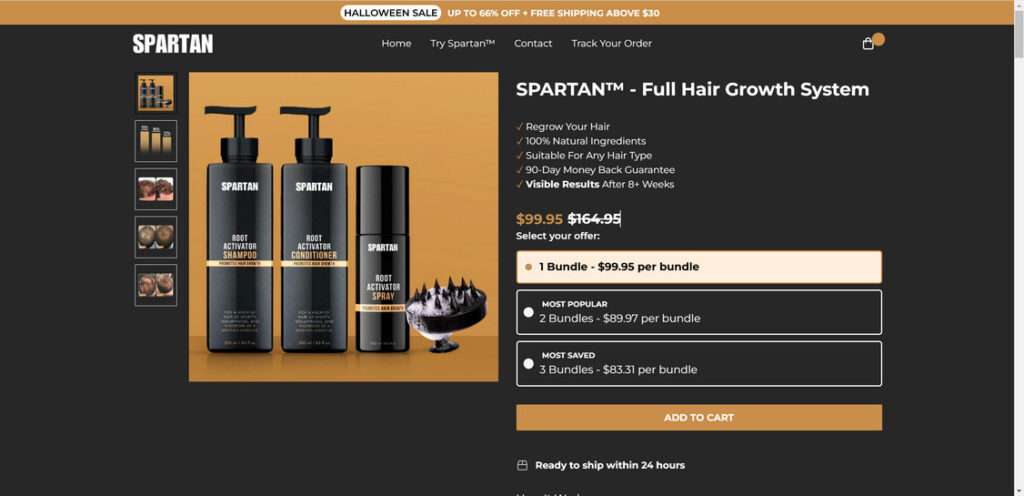Open the Try Spartan™ menu item
This screenshot has height=496, width=1024.
462,44
